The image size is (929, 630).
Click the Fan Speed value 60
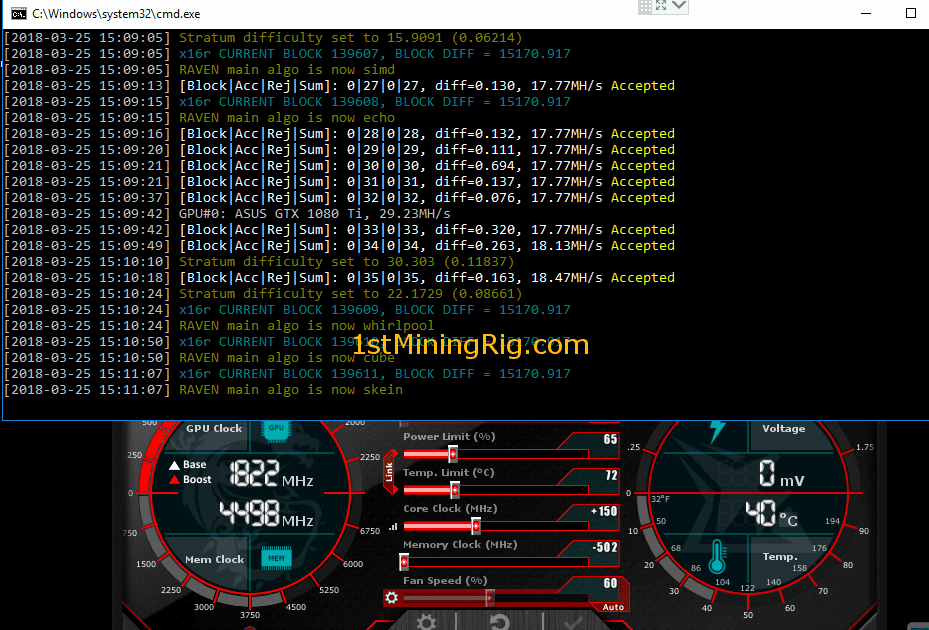pos(610,583)
